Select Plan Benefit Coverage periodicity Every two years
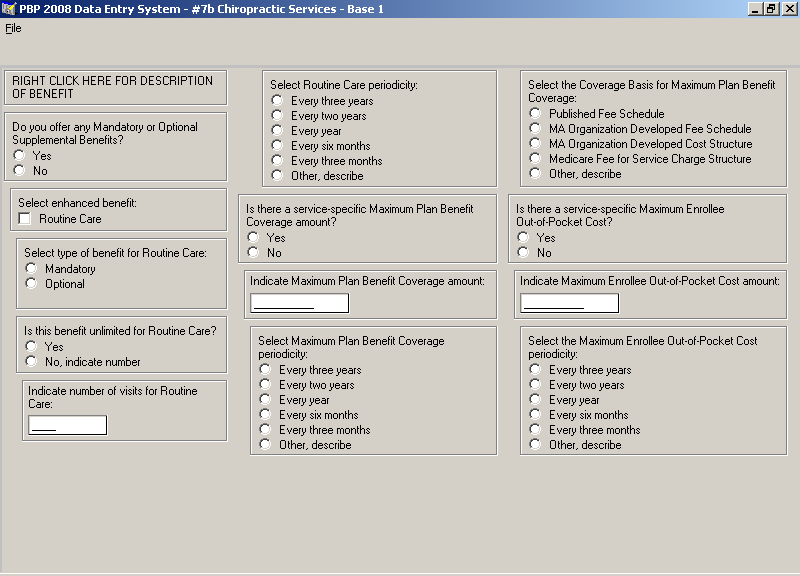The height and width of the screenshot is (576, 800). click(x=265, y=385)
